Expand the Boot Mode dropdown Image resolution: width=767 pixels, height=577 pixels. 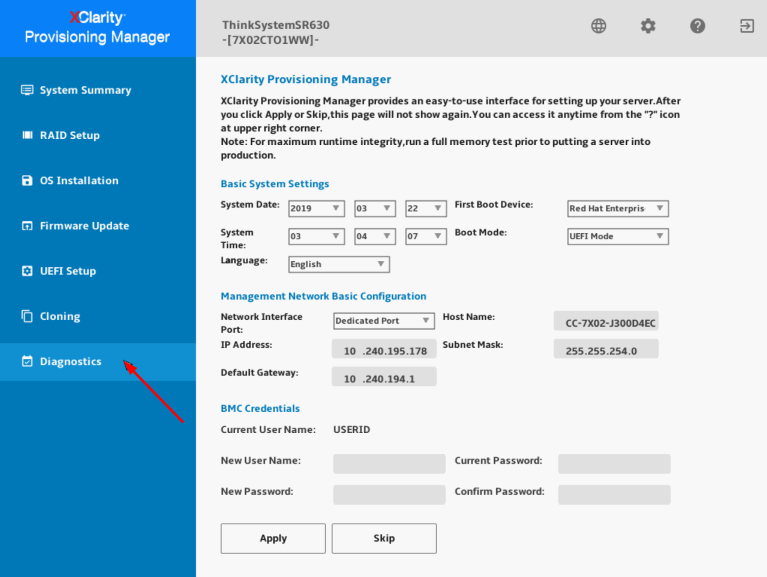pos(618,236)
